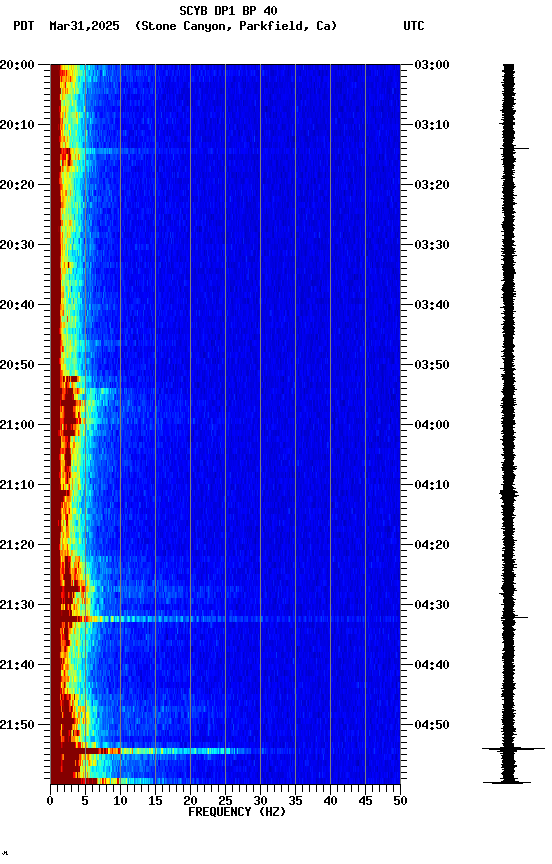Click the UTC timezone label
This screenshot has height=864, width=552.
[x=414, y=26]
